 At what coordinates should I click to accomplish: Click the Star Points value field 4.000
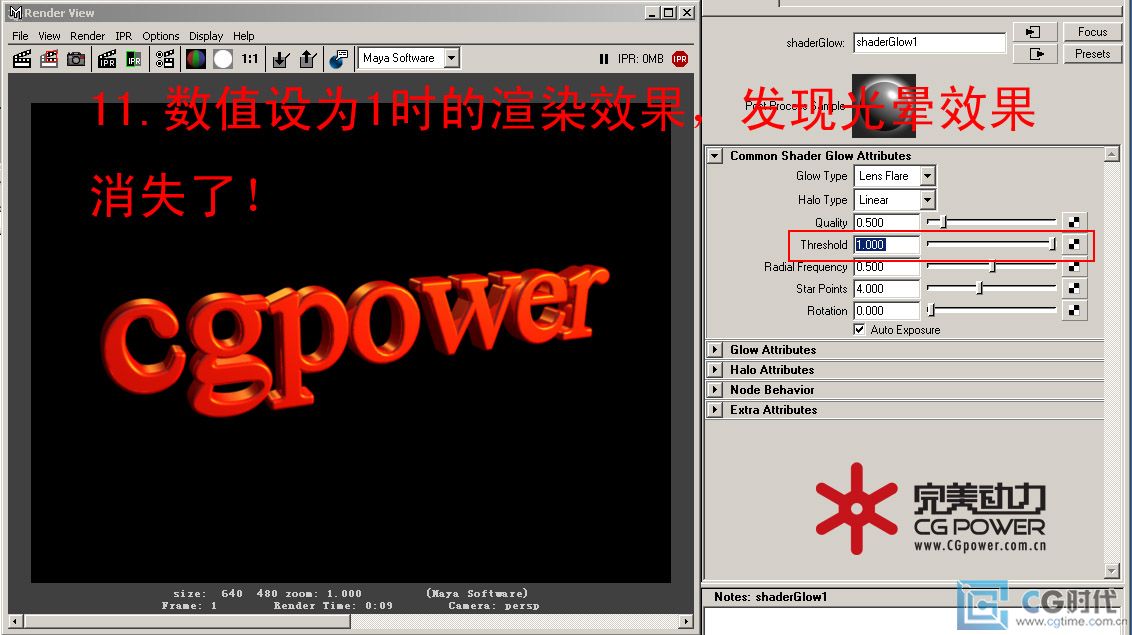(x=887, y=289)
